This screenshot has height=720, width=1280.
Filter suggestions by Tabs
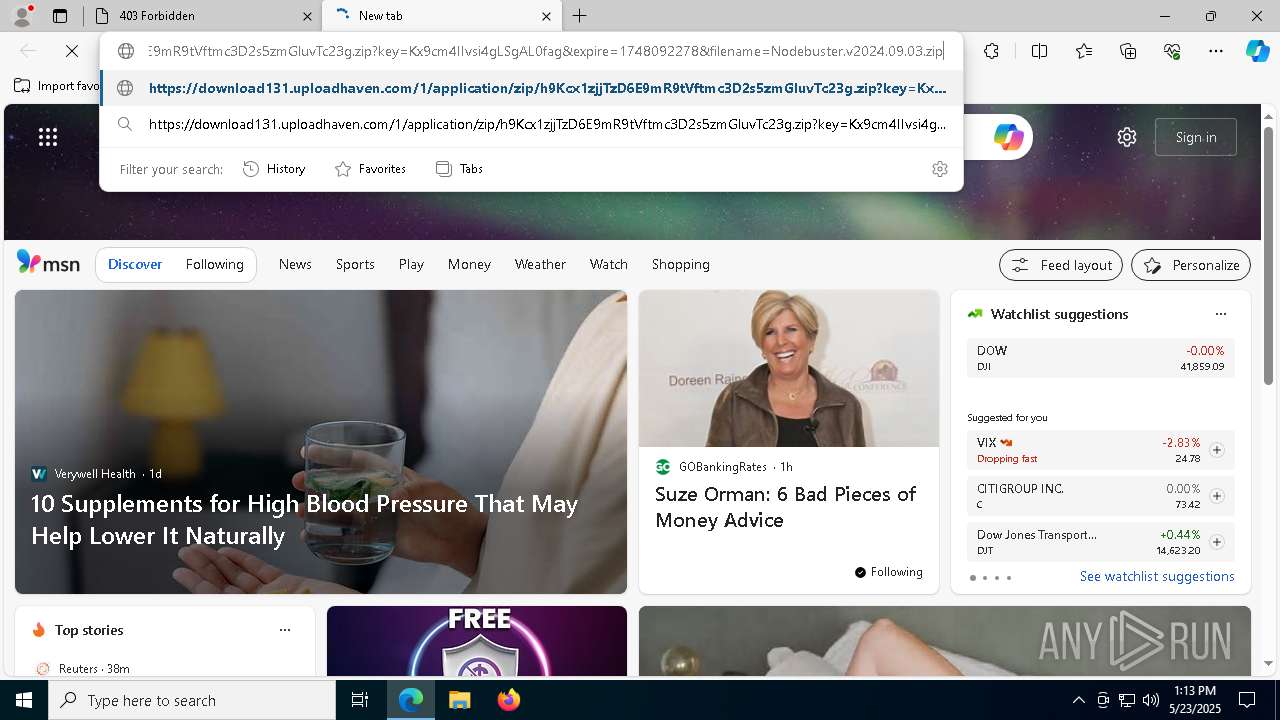[x=460, y=169]
